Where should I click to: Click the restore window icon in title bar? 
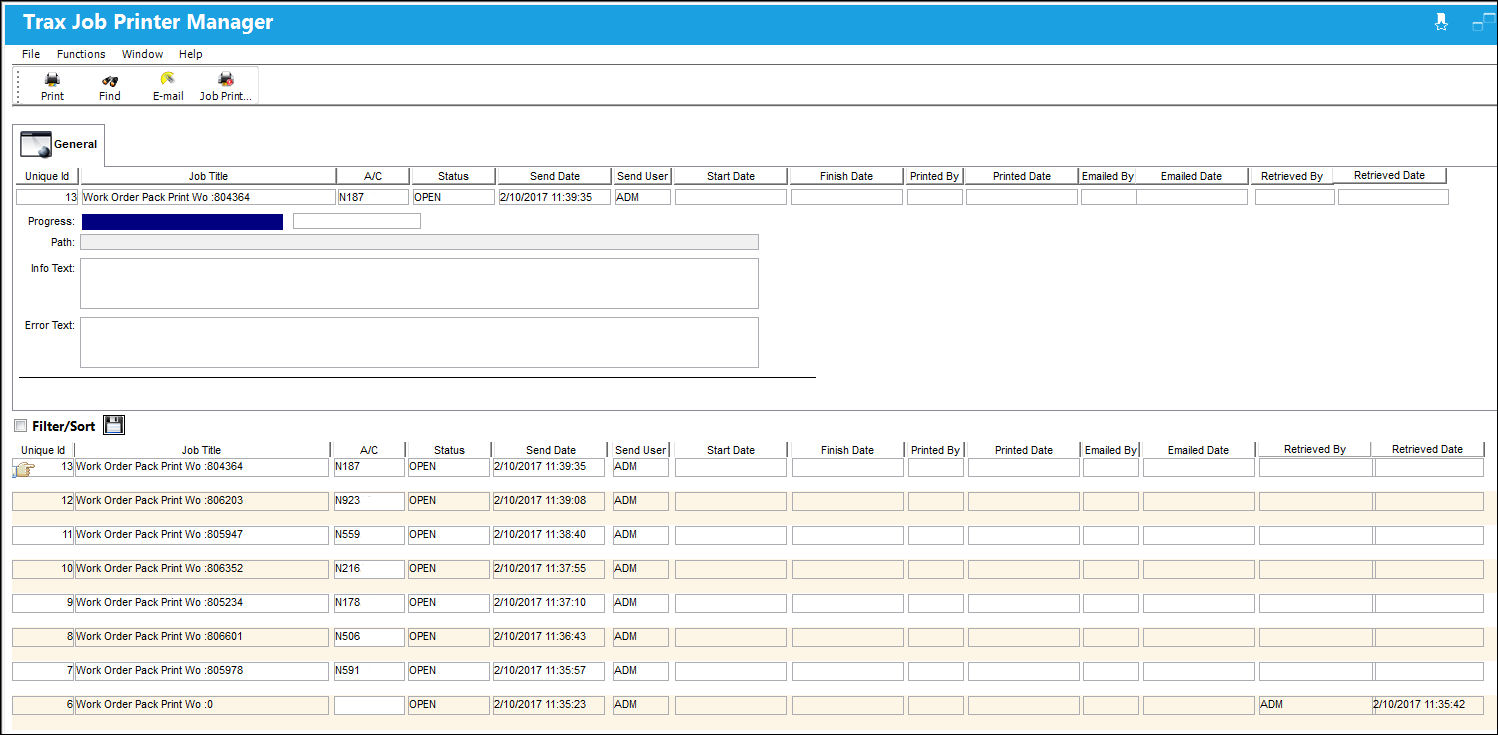tap(1484, 22)
